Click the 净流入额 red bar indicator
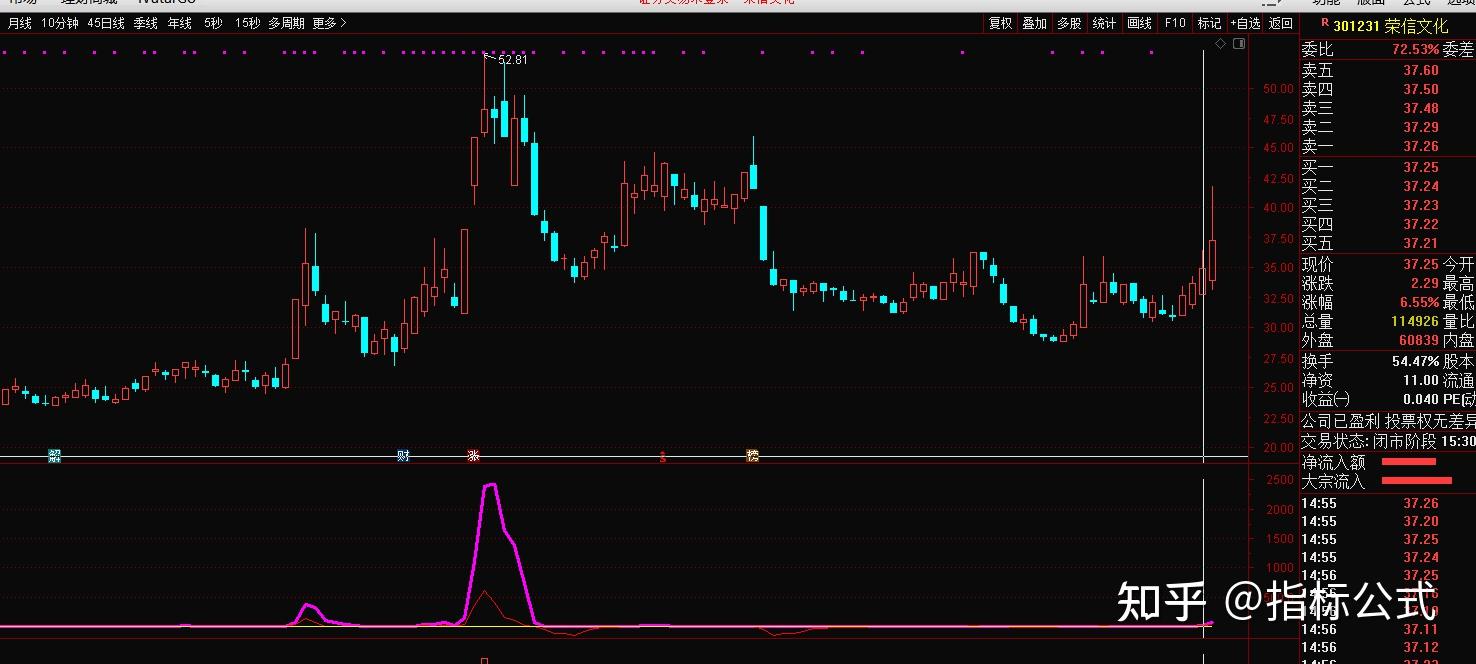This screenshot has width=1476, height=664. [x=1408, y=462]
